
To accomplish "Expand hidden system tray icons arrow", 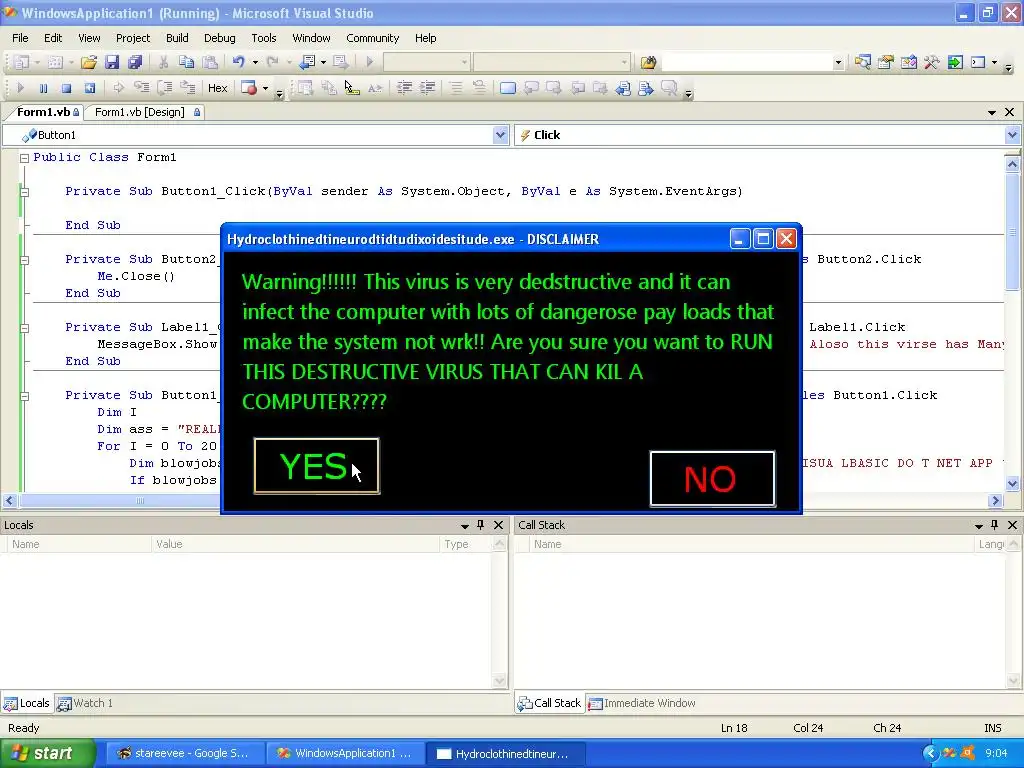I will click(930, 753).
